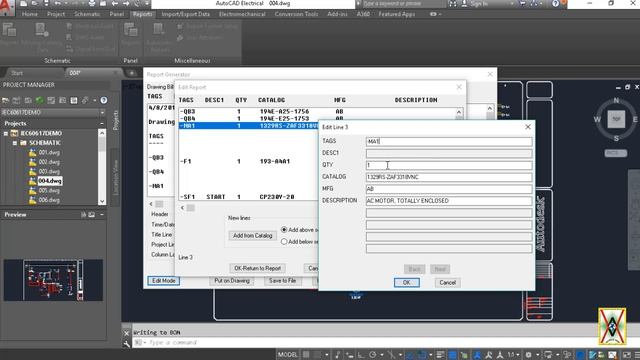Click Save to File button
The image size is (640, 360).
[282, 281]
